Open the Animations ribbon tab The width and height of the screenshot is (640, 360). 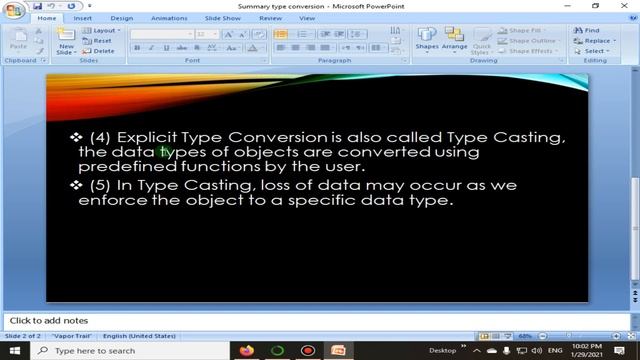coord(169,18)
